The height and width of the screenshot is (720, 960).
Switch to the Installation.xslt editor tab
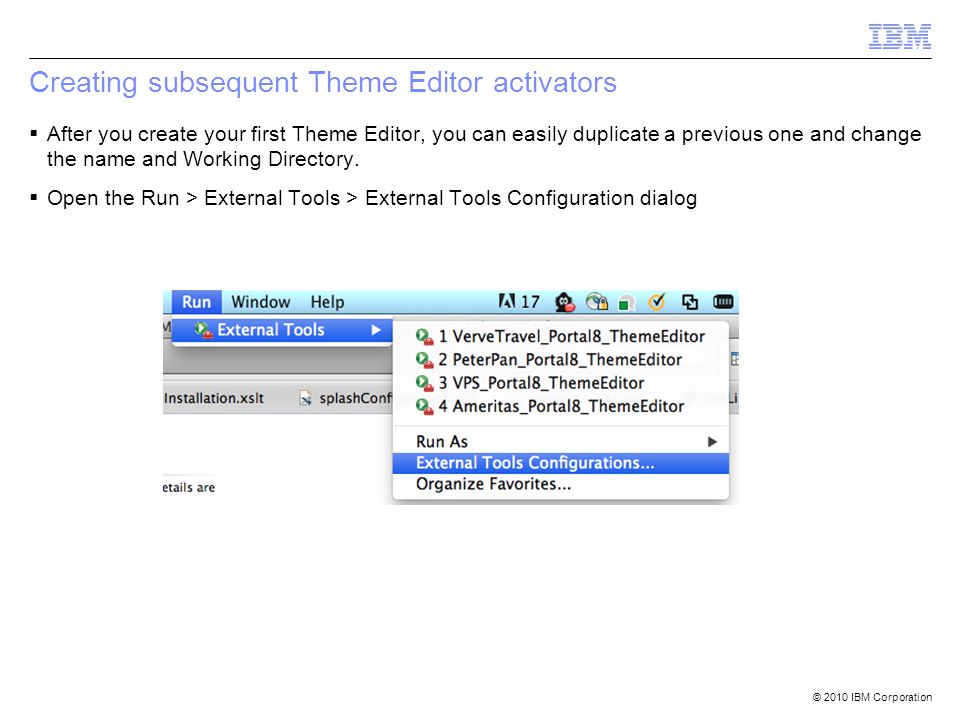click(214, 399)
